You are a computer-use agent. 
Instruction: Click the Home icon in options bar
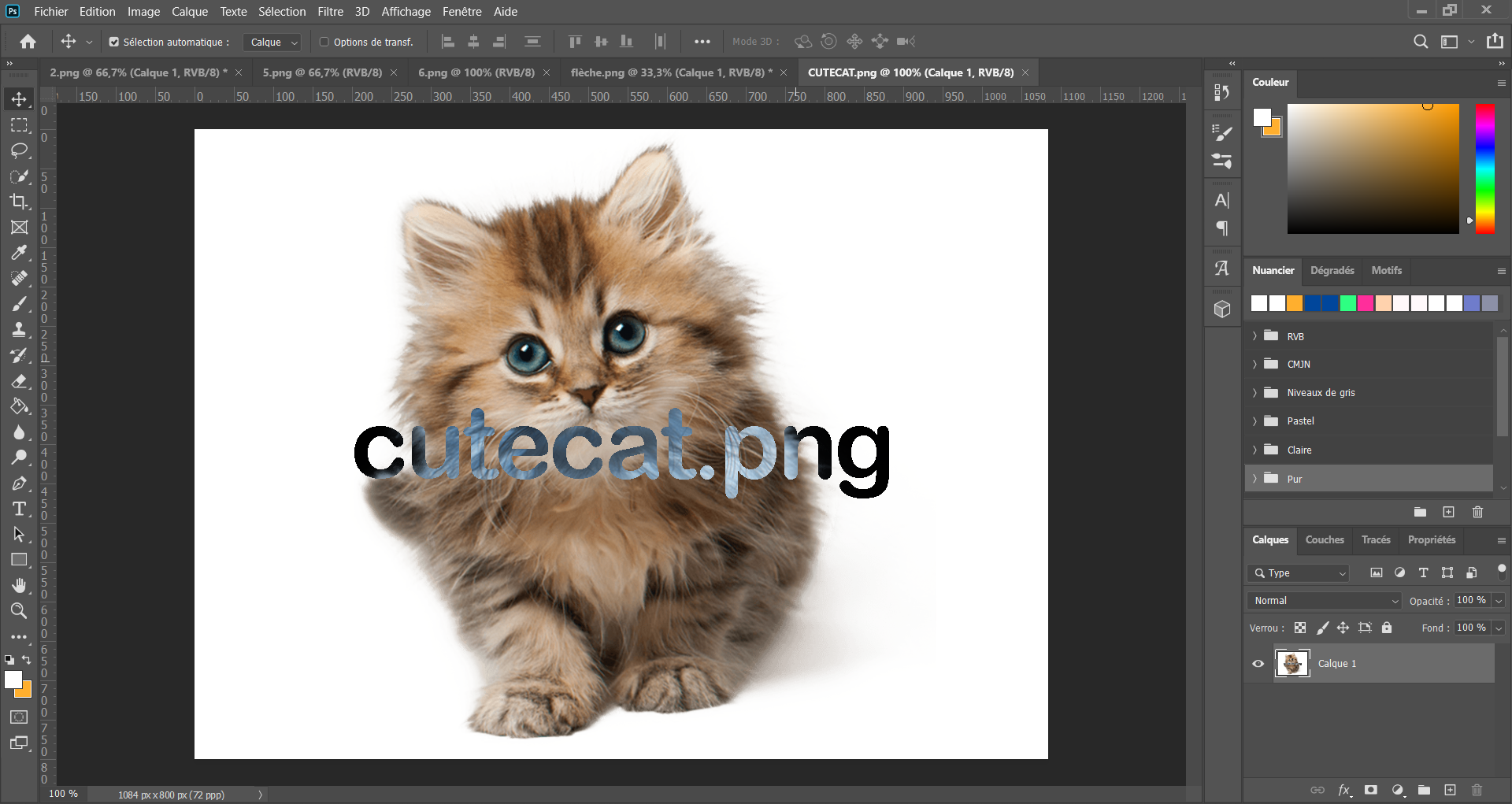[28, 42]
